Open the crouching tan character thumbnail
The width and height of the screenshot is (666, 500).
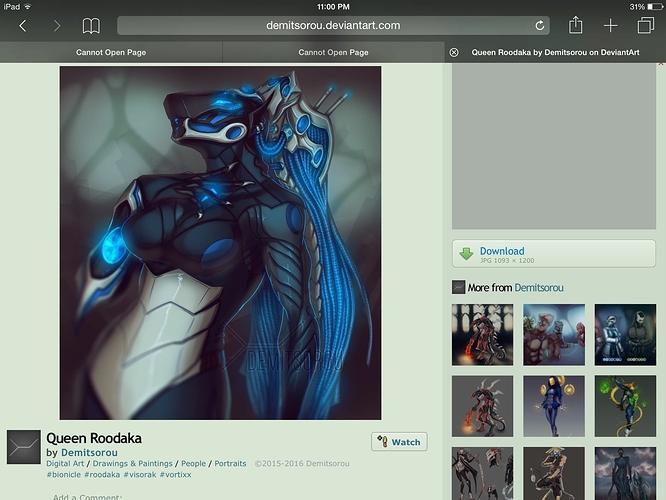coord(554,473)
